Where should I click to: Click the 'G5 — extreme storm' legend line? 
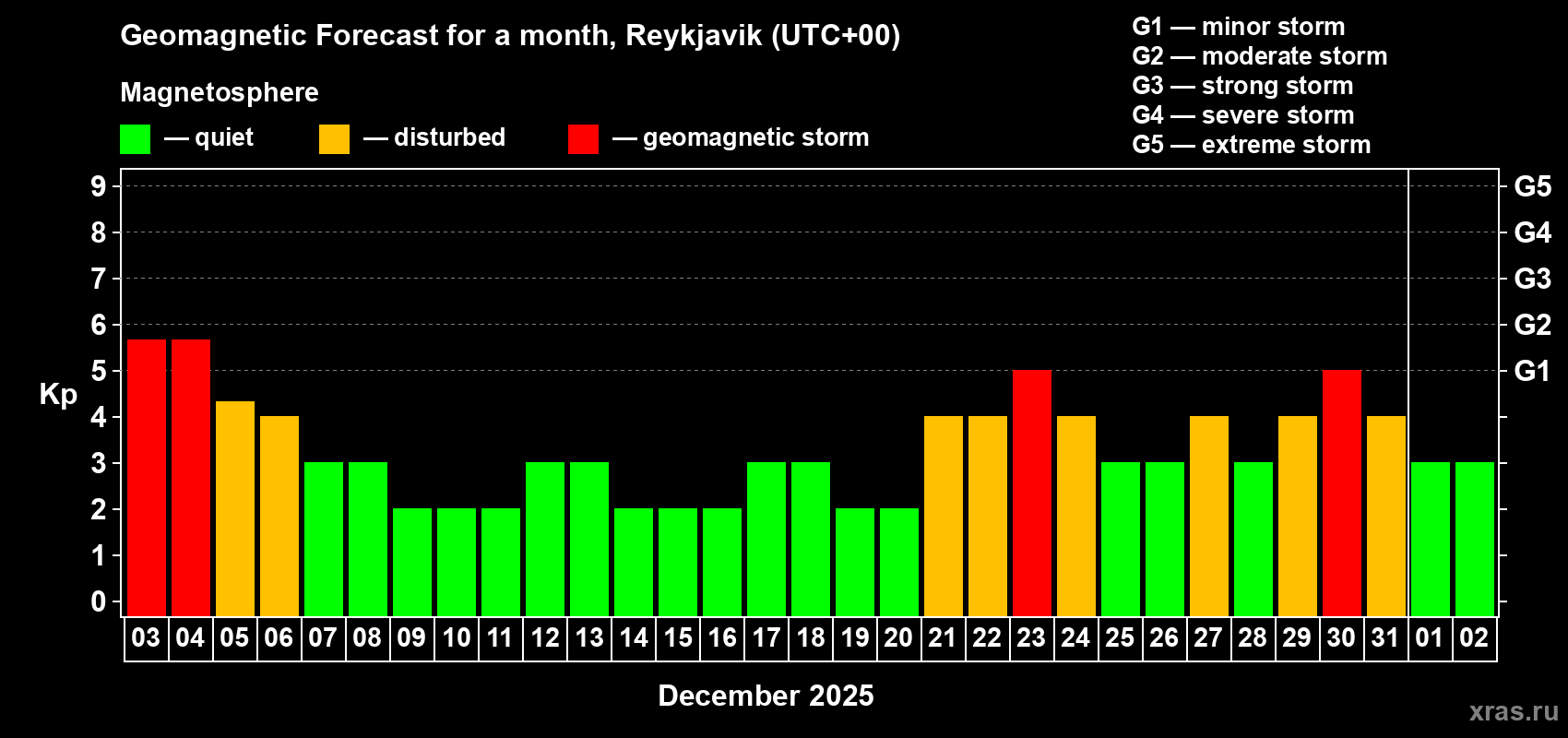click(x=1252, y=145)
